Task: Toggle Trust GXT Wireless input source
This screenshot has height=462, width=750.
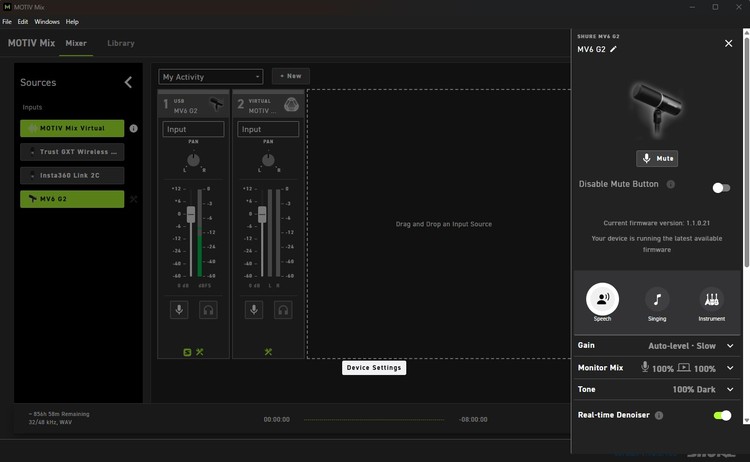Action: [72, 152]
